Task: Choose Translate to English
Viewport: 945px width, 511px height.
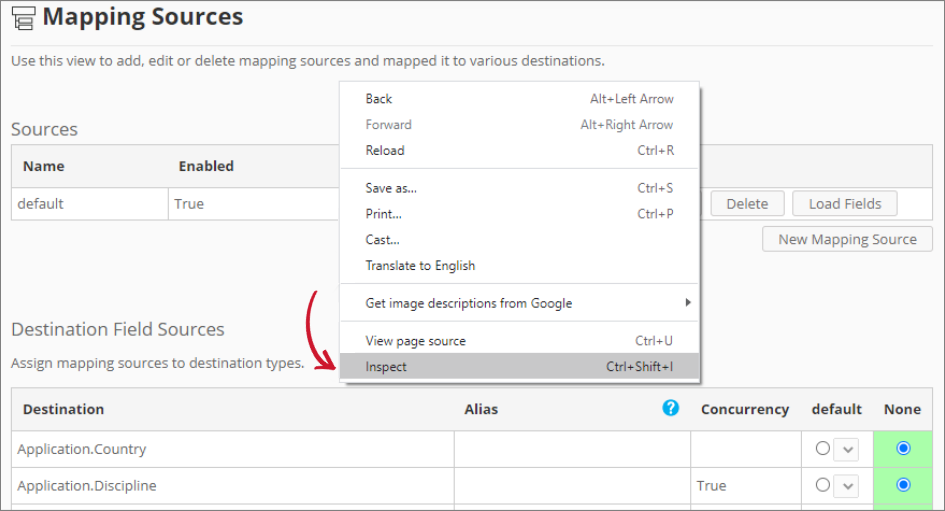Action: tap(519, 266)
